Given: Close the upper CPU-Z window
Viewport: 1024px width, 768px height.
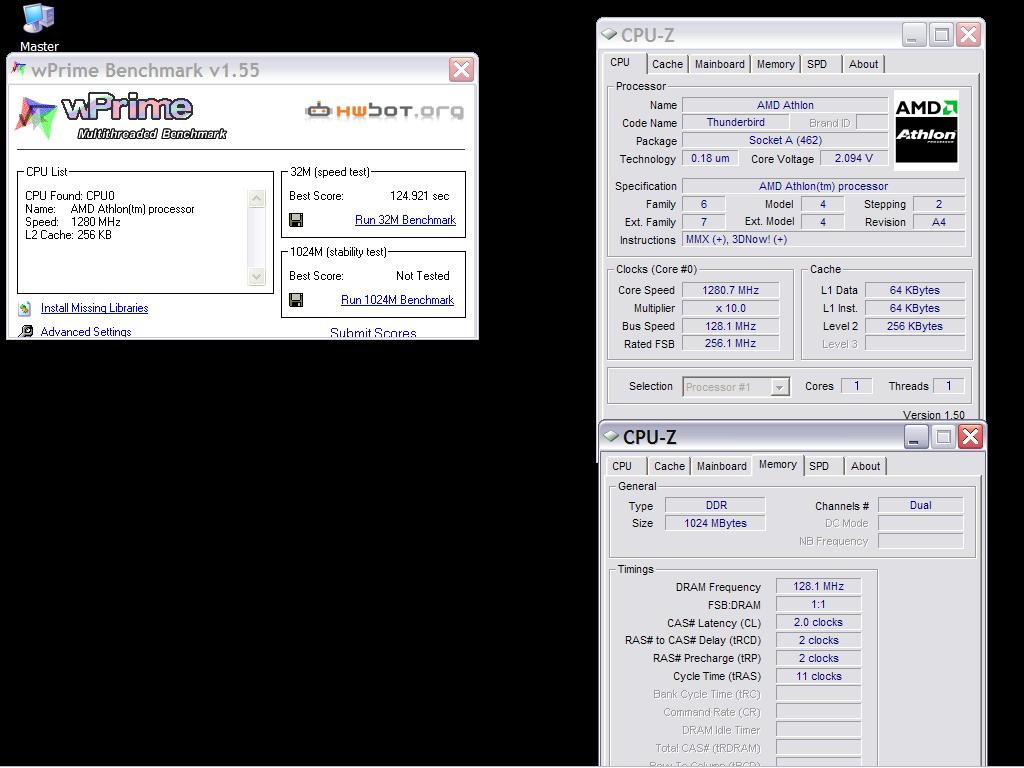Looking at the screenshot, I should point(968,35).
